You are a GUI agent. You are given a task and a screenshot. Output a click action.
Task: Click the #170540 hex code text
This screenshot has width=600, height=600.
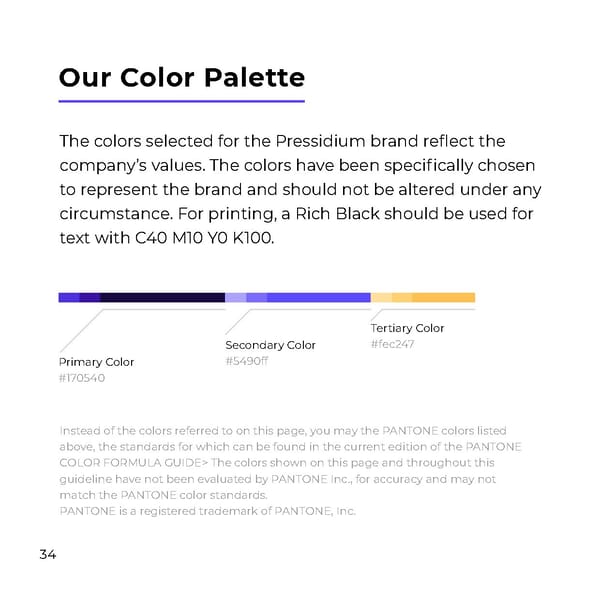(82, 378)
